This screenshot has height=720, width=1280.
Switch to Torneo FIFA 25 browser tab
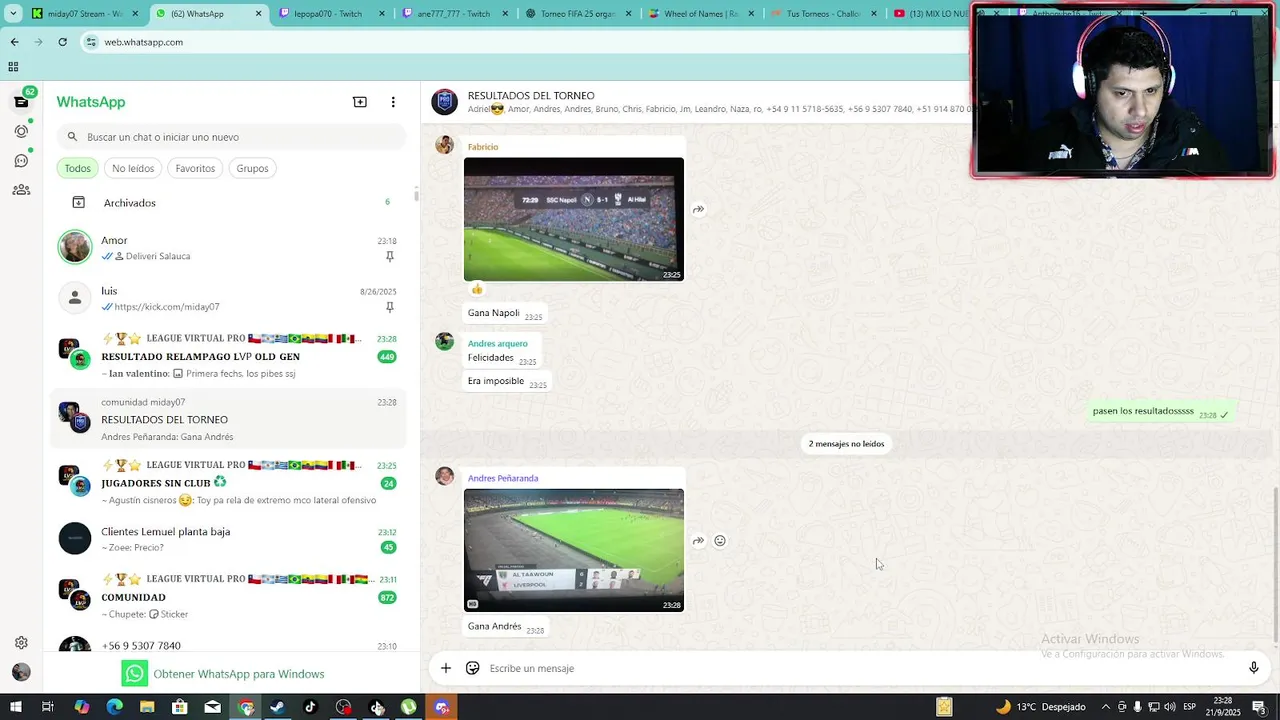coord(577,14)
